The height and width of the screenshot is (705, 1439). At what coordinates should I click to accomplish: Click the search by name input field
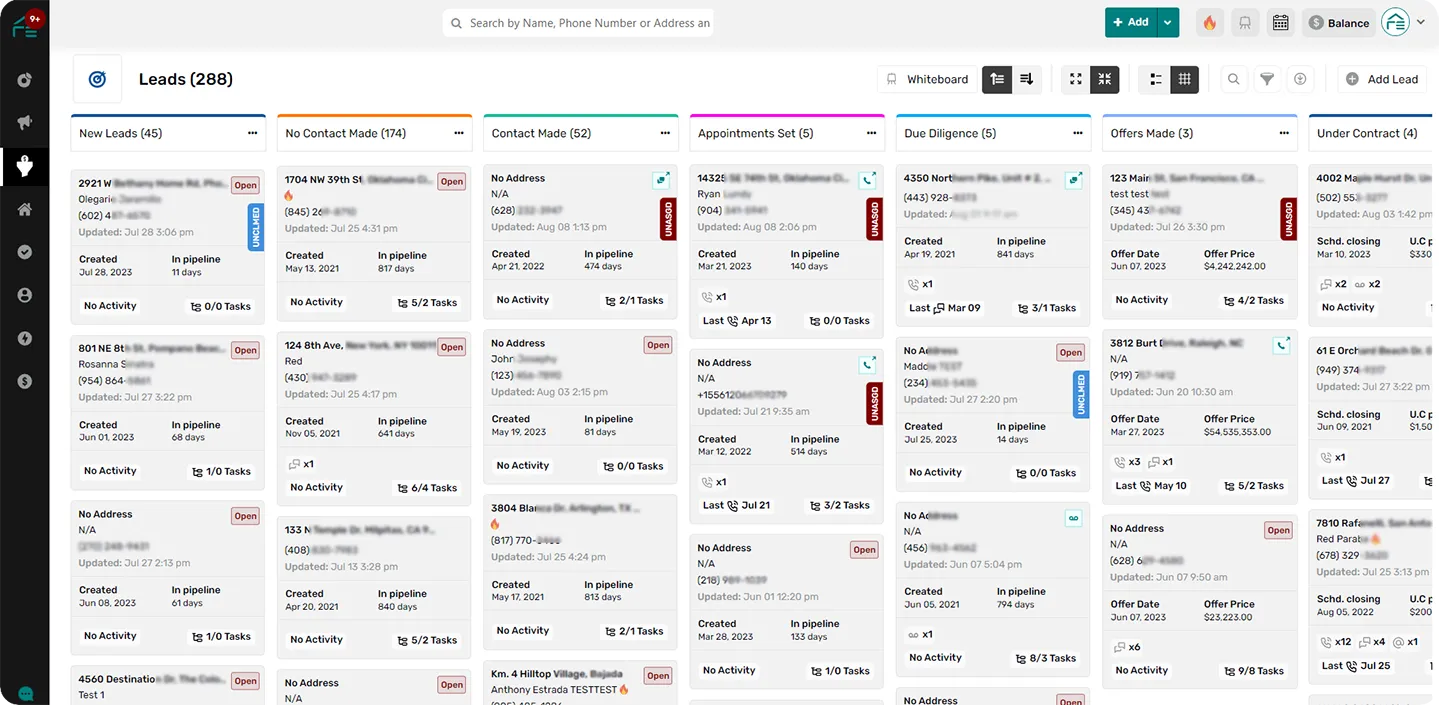pyautogui.click(x=589, y=23)
